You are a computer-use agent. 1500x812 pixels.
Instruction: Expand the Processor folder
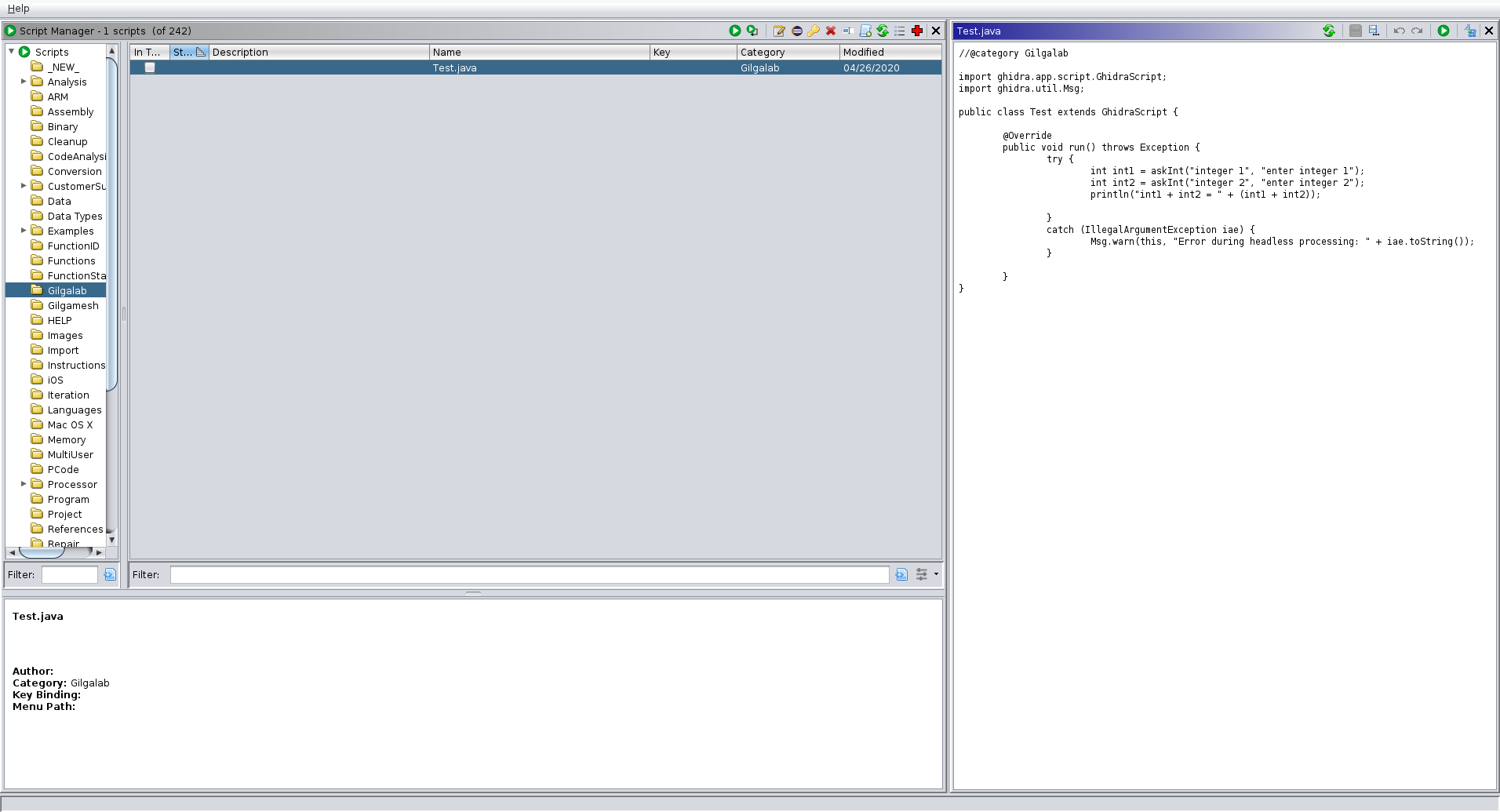[24, 484]
